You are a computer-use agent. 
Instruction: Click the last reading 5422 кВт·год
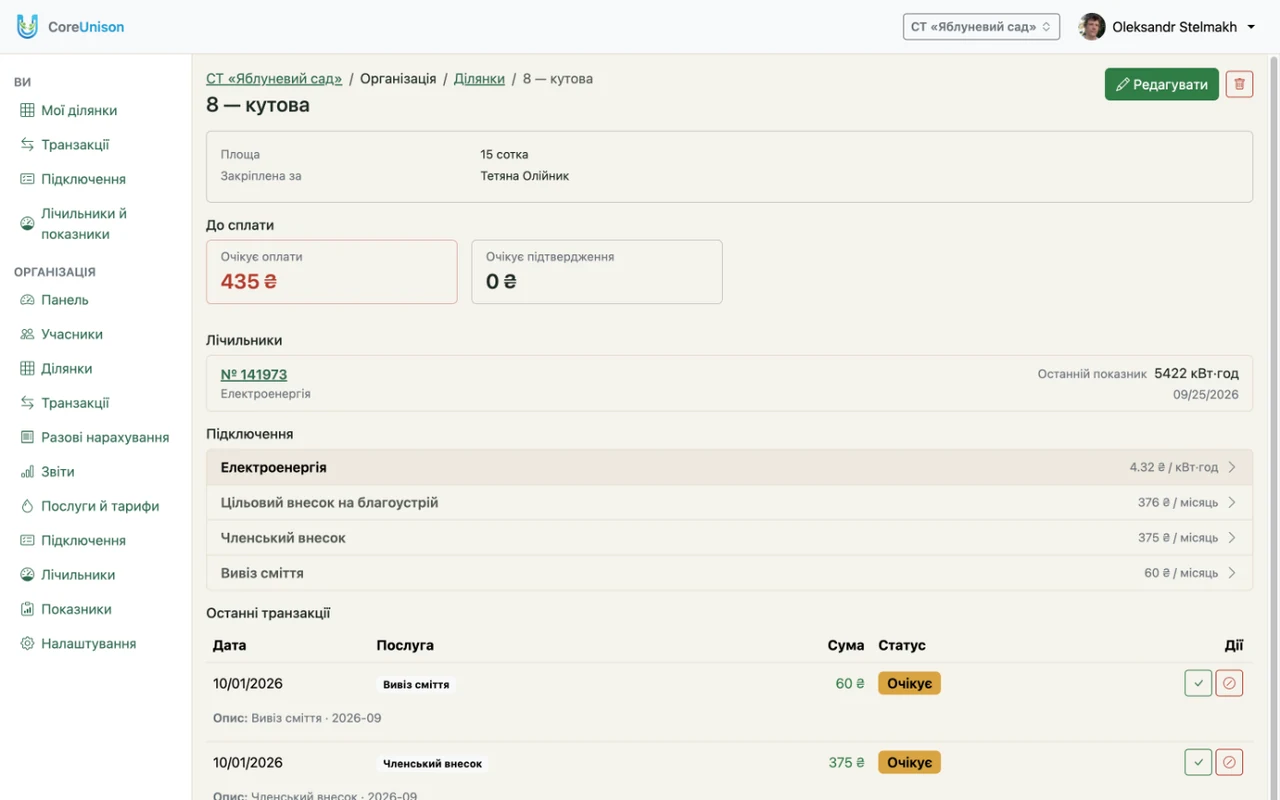[1196, 374]
